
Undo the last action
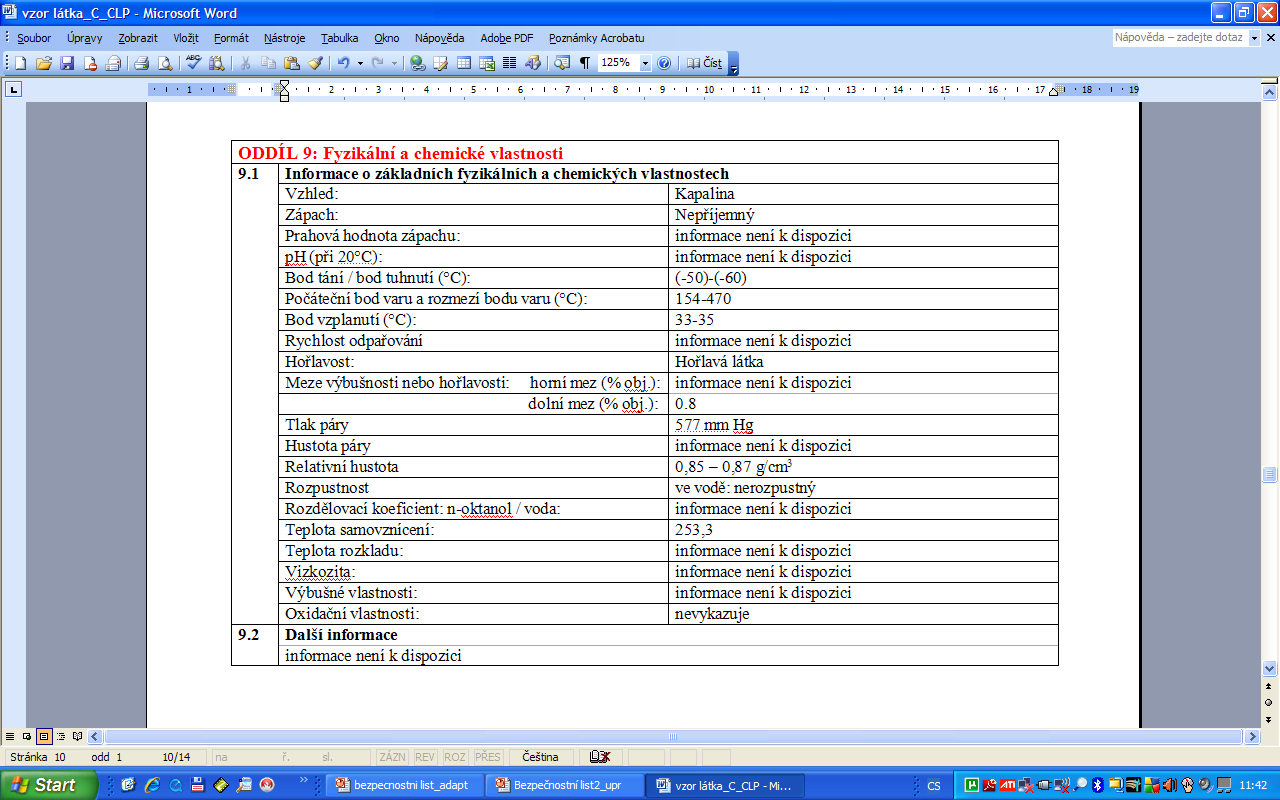tap(343, 63)
